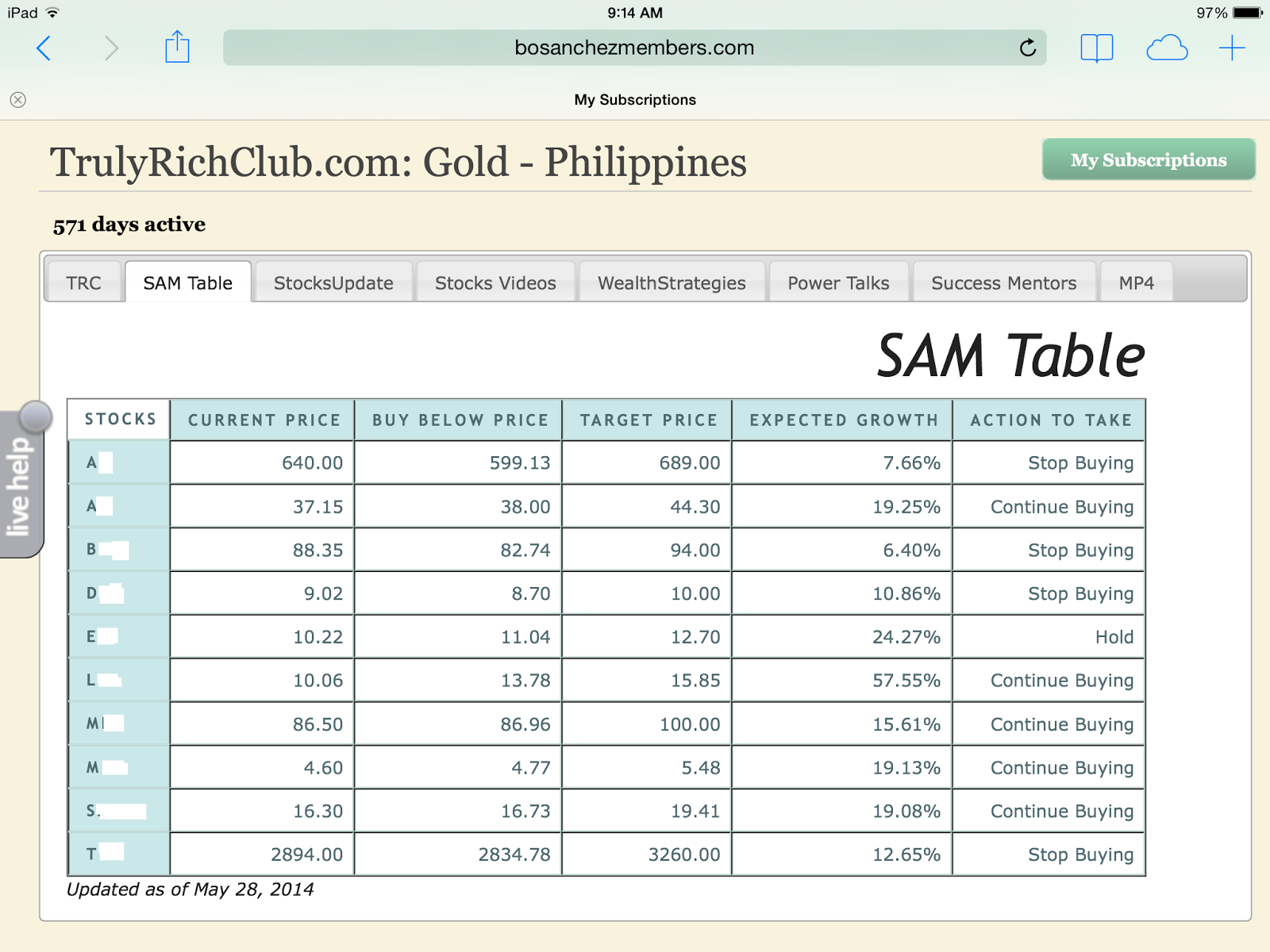Open the Power Talks tab
The height and width of the screenshot is (952, 1270).
pos(838,282)
